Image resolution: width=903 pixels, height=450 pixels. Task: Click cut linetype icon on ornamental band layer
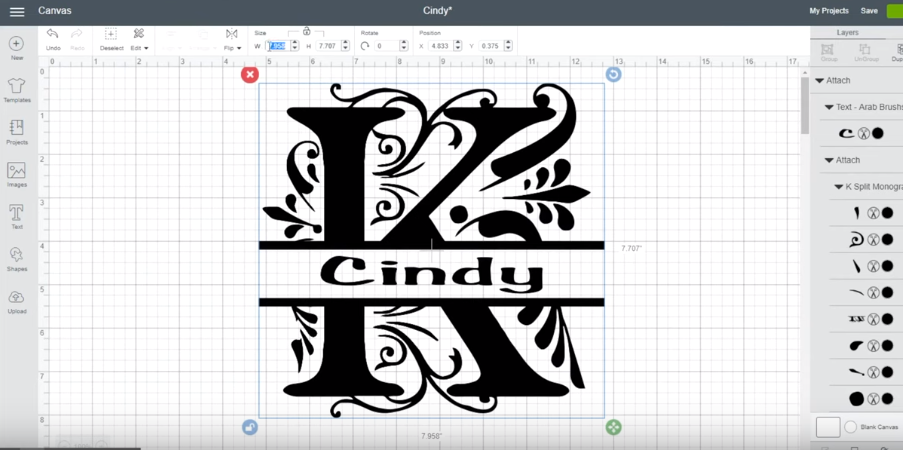[x=873, y=319]
